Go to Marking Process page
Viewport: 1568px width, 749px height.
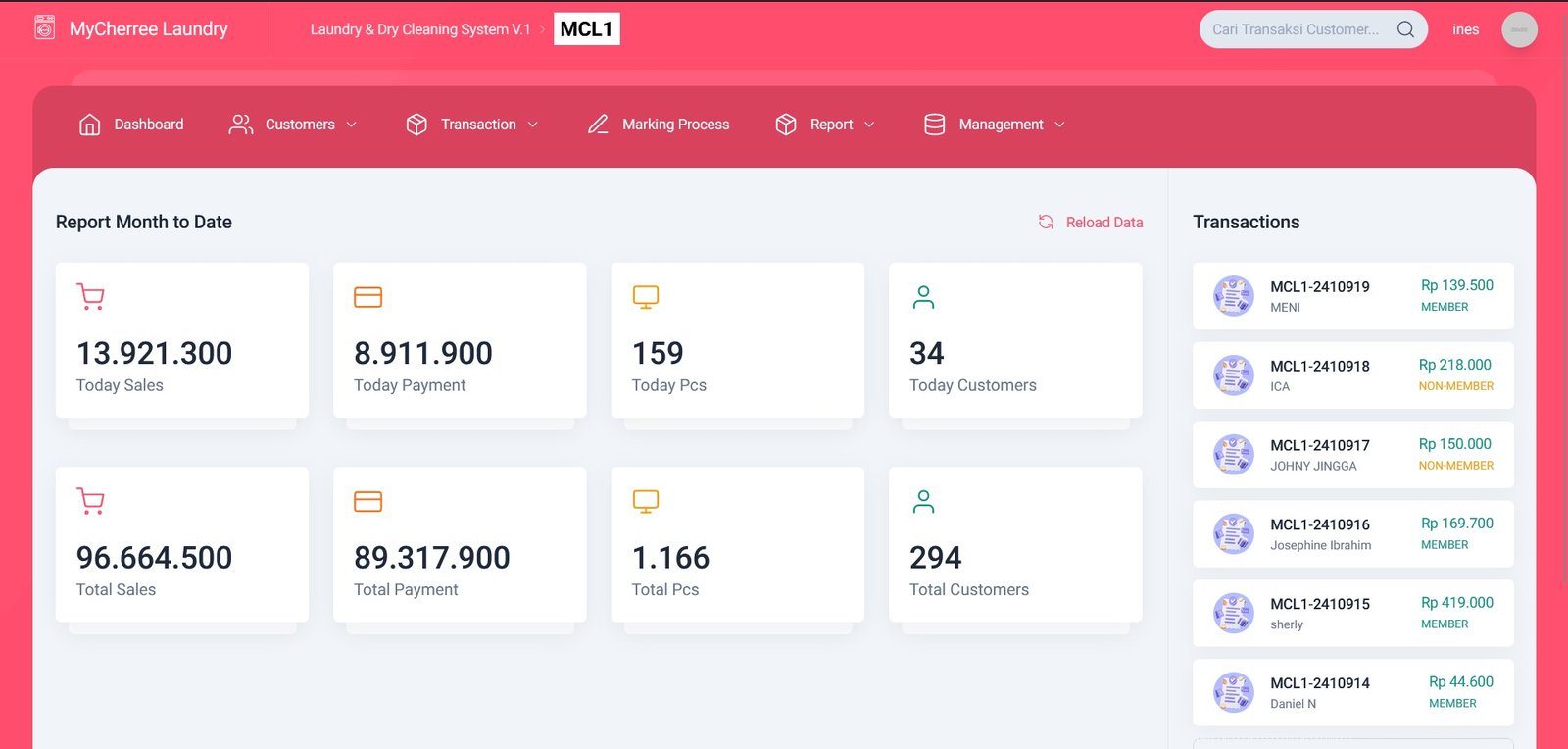(659, 125)
